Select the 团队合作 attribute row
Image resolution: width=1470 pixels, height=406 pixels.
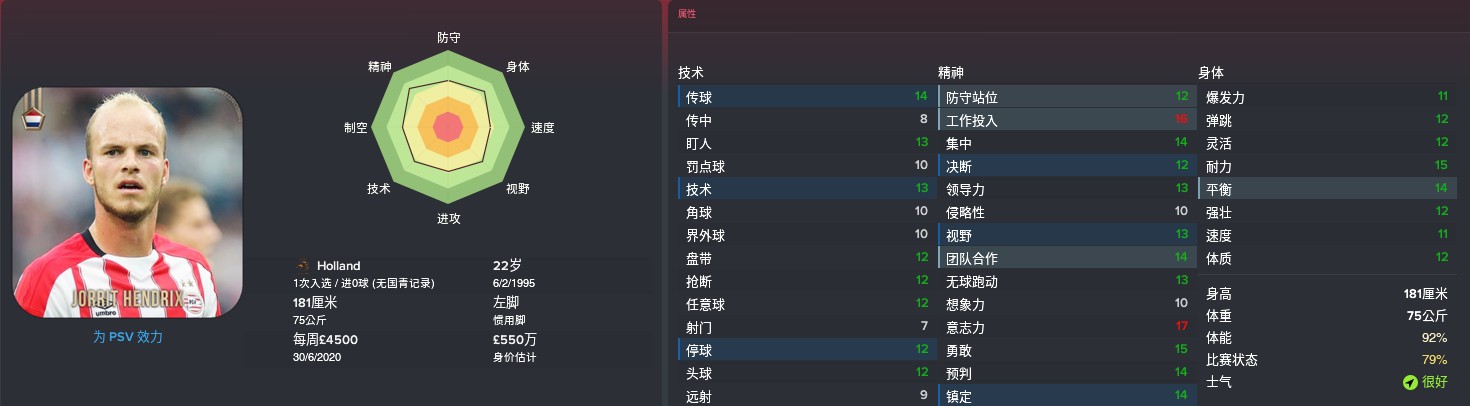1064,258
